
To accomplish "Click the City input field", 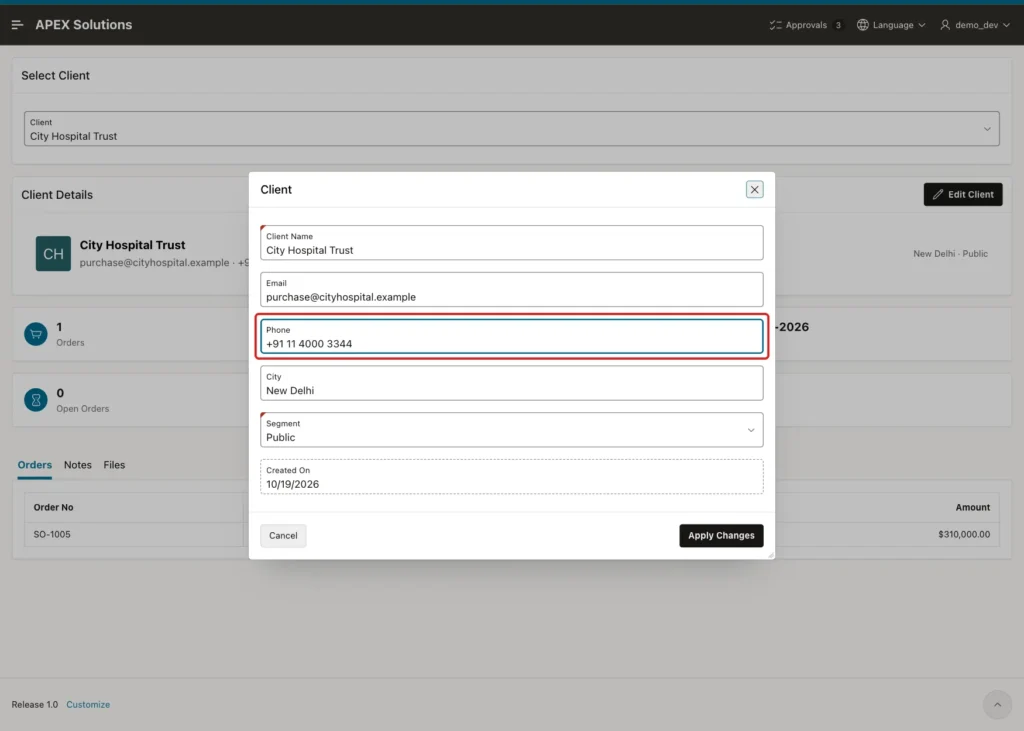I will [511, 383].
